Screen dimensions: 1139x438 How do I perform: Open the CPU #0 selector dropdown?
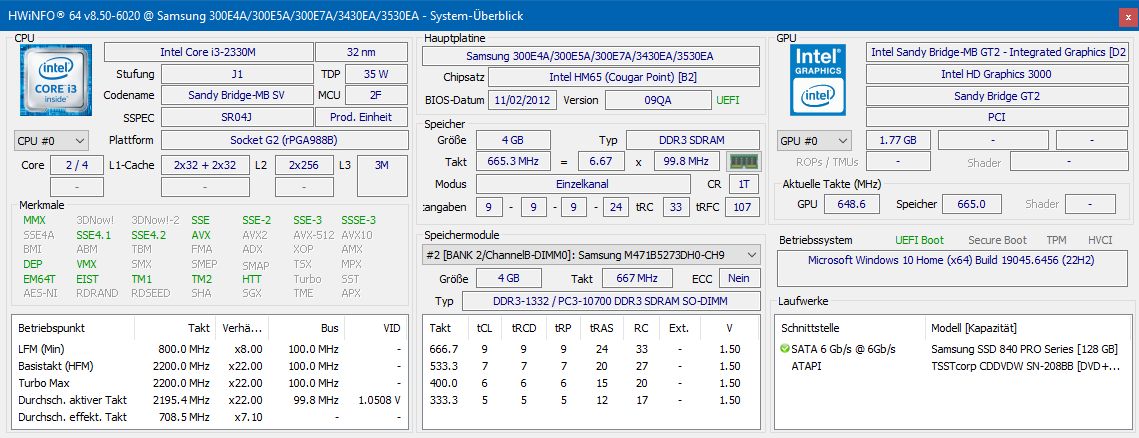51,140
